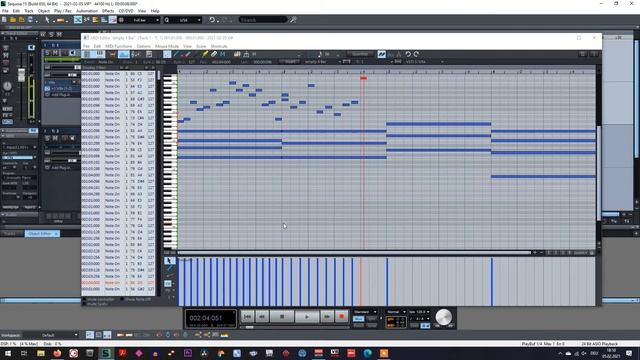This screenshot has width=640, height=360.
Task: Solo track 2 with S button
Action: pyautogui.click(x=47, y=138)
